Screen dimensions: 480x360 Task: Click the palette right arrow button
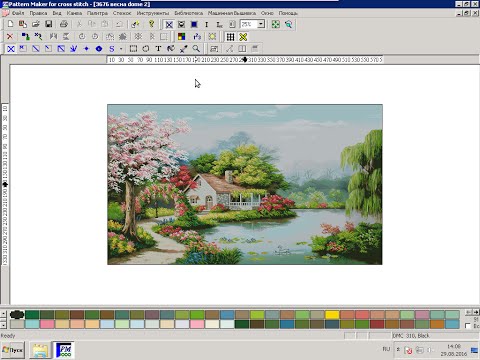point(476,312)
